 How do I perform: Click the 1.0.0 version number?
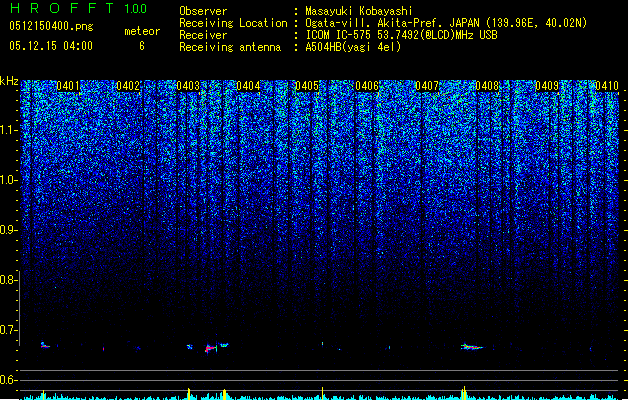[135, 9]
